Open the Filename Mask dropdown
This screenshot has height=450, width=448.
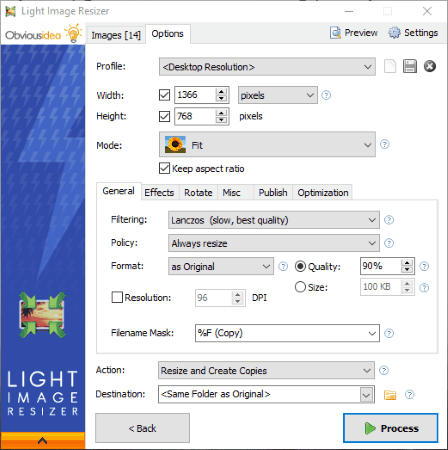click(372, 333)
